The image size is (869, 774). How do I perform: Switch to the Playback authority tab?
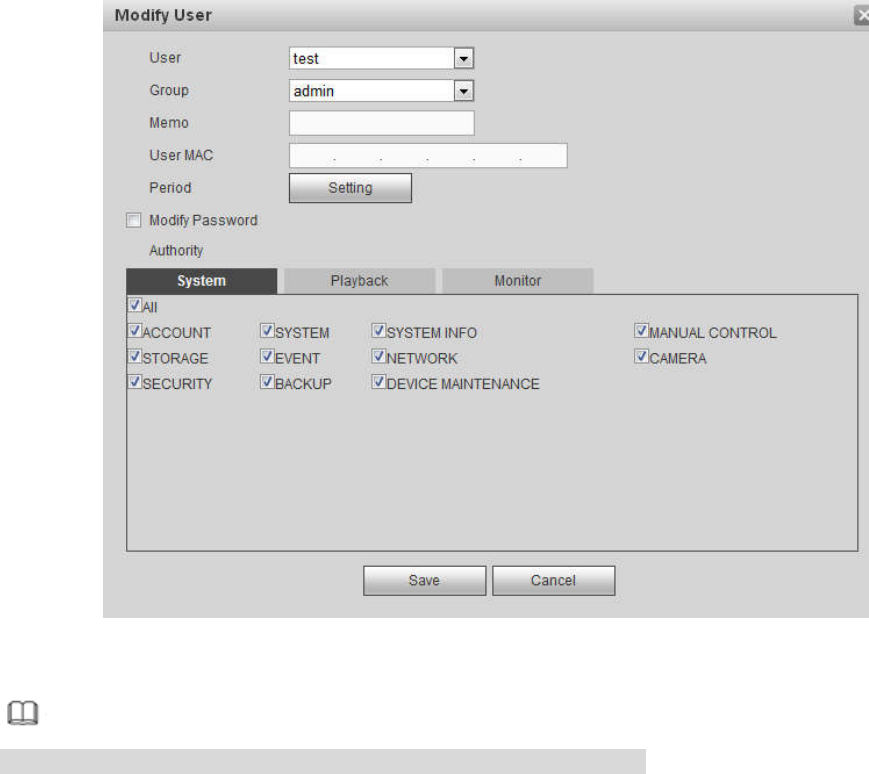(x=359, y=281)
